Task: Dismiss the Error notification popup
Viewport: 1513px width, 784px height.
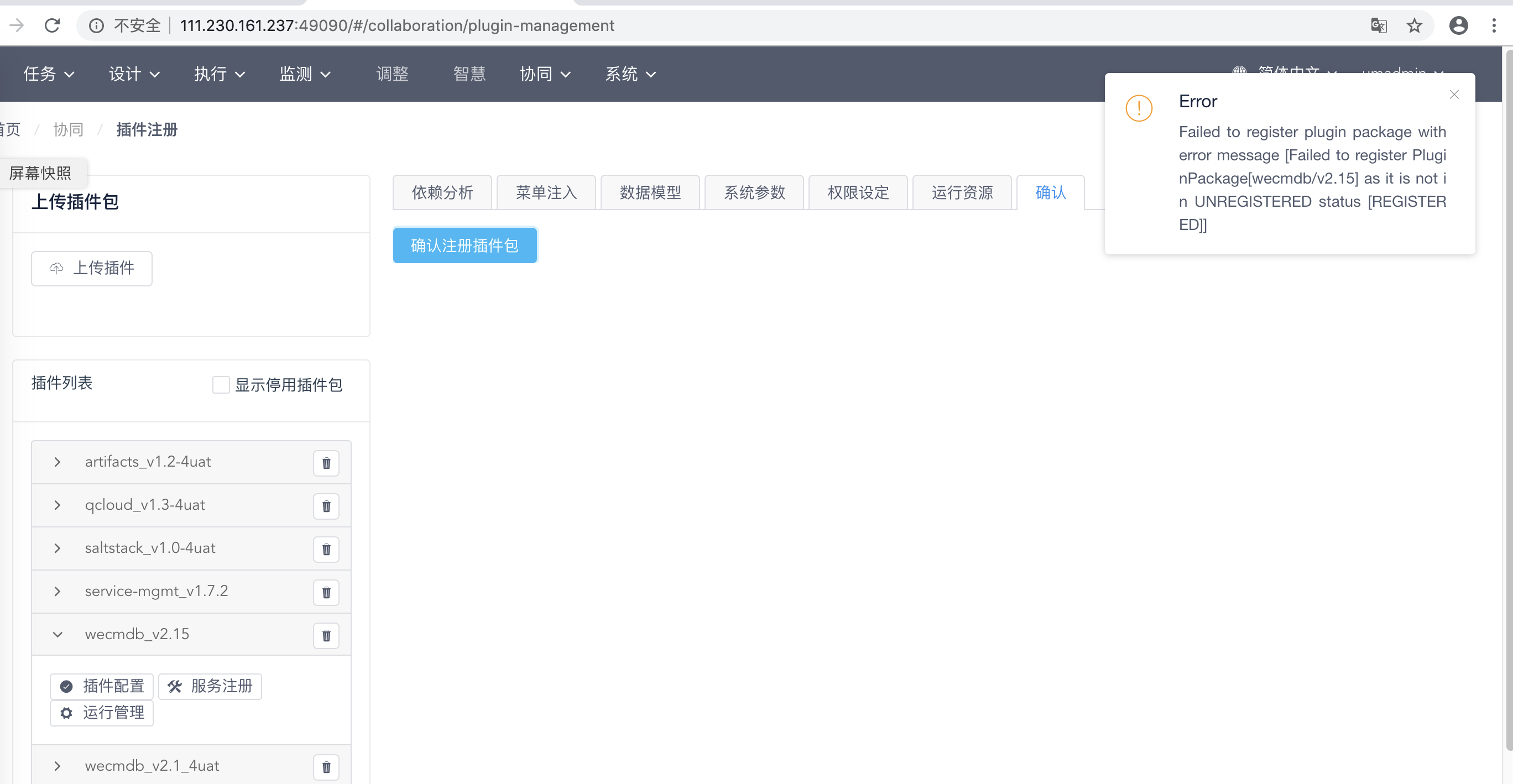Action: pyautogui.click(x=1454, y=94)
